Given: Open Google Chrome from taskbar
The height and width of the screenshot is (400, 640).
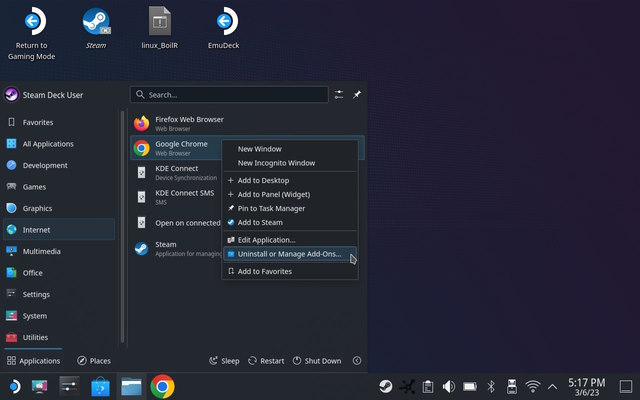Looking at the screenshot, I should pos(162,386).
